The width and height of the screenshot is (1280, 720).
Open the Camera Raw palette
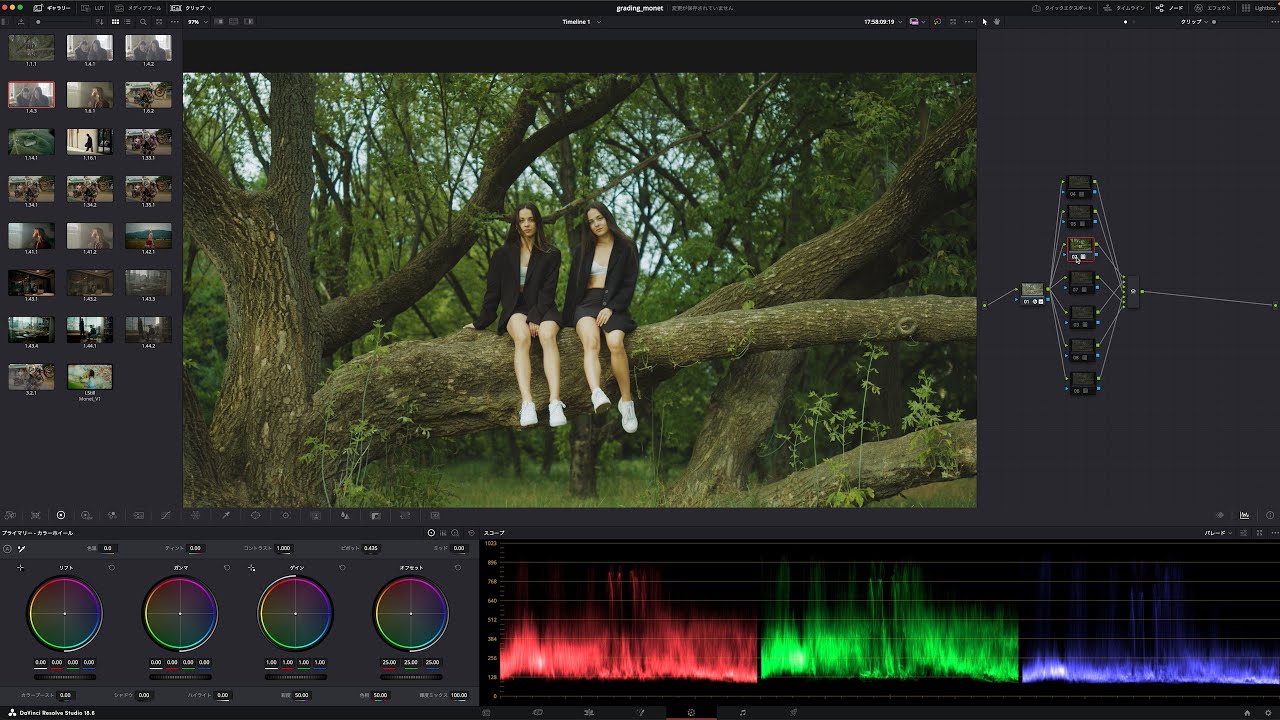coord(9,515)
